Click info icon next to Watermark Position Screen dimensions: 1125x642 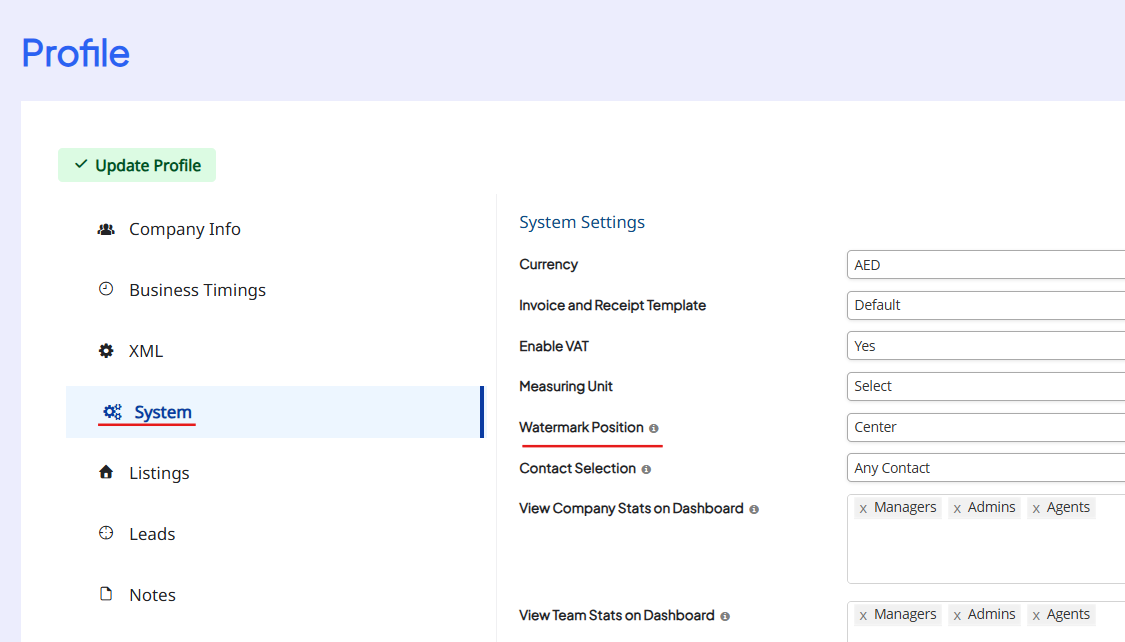click(654, 428)
